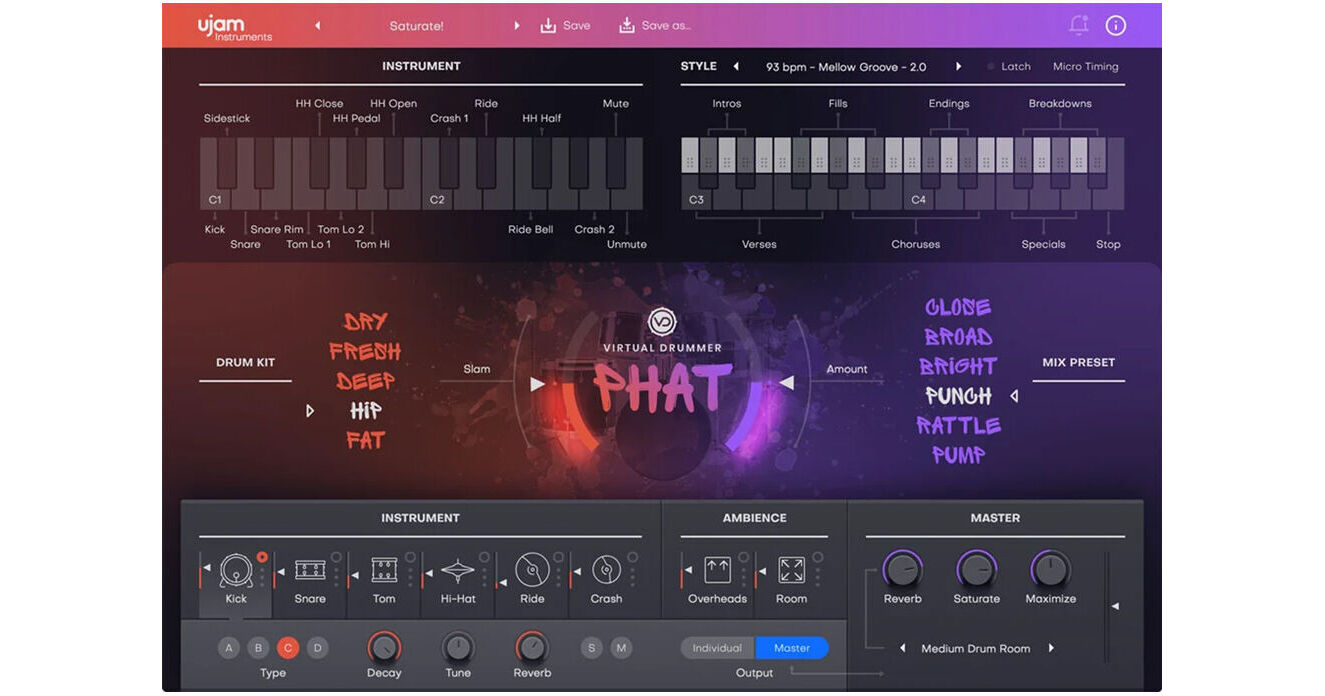Select the Room ambience icon
Image resolution: width=1325 pixels, height=696 pixels.
791,570
